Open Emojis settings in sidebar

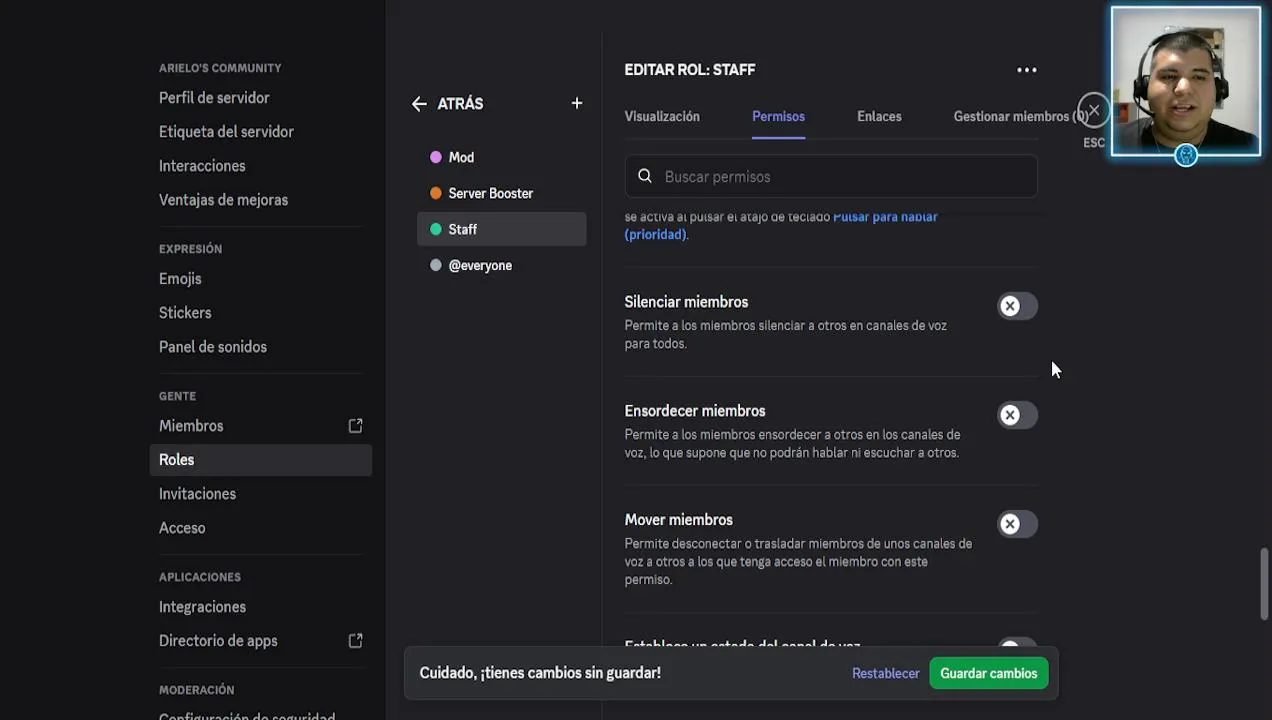click(180, 279)
